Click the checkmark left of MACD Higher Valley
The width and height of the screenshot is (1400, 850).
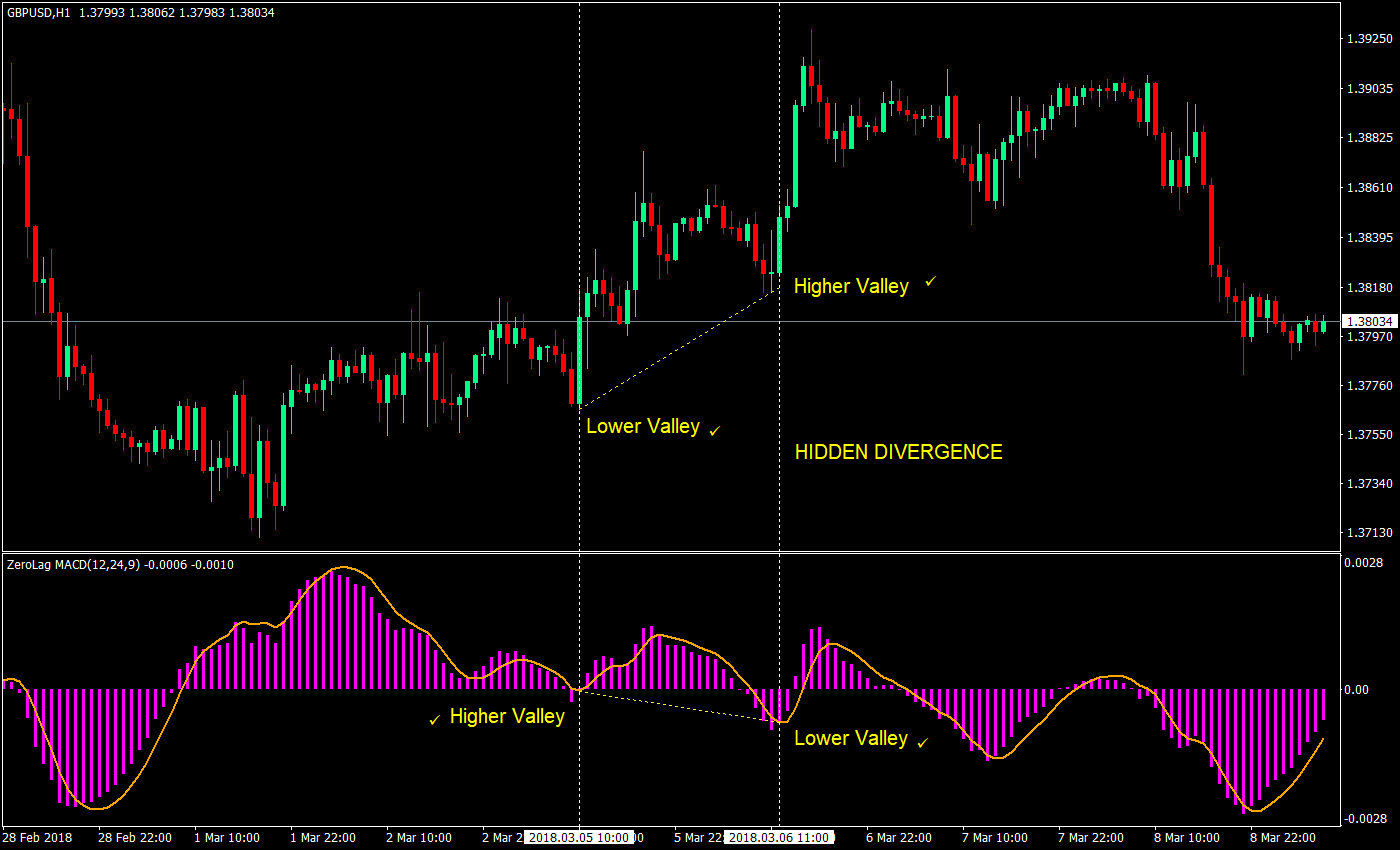[x=434, y=720]
